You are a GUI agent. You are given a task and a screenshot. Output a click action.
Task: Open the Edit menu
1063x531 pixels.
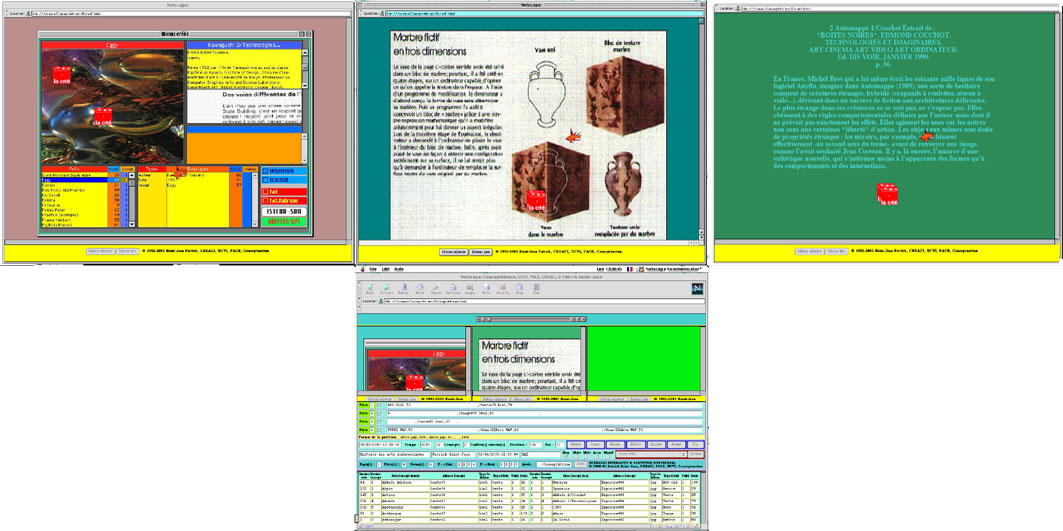coord(385,269)
